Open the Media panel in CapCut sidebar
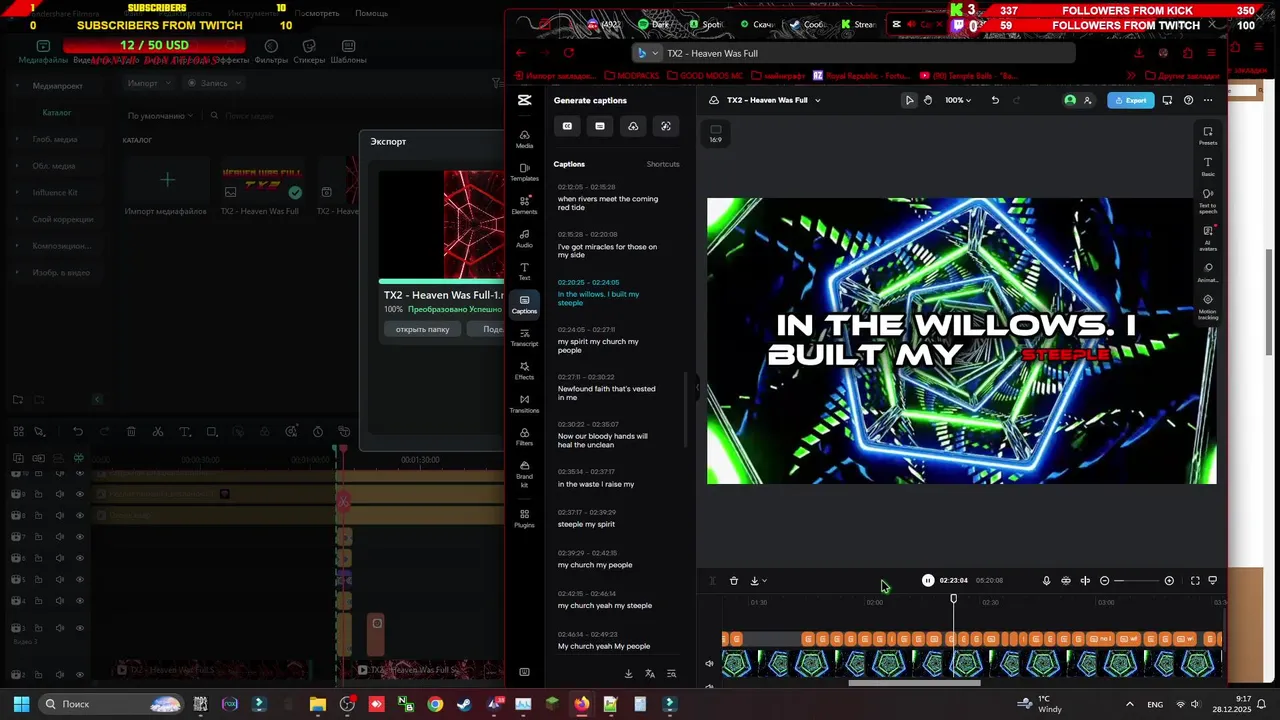This screenshot has width=1280, height=720. (524, 139)
